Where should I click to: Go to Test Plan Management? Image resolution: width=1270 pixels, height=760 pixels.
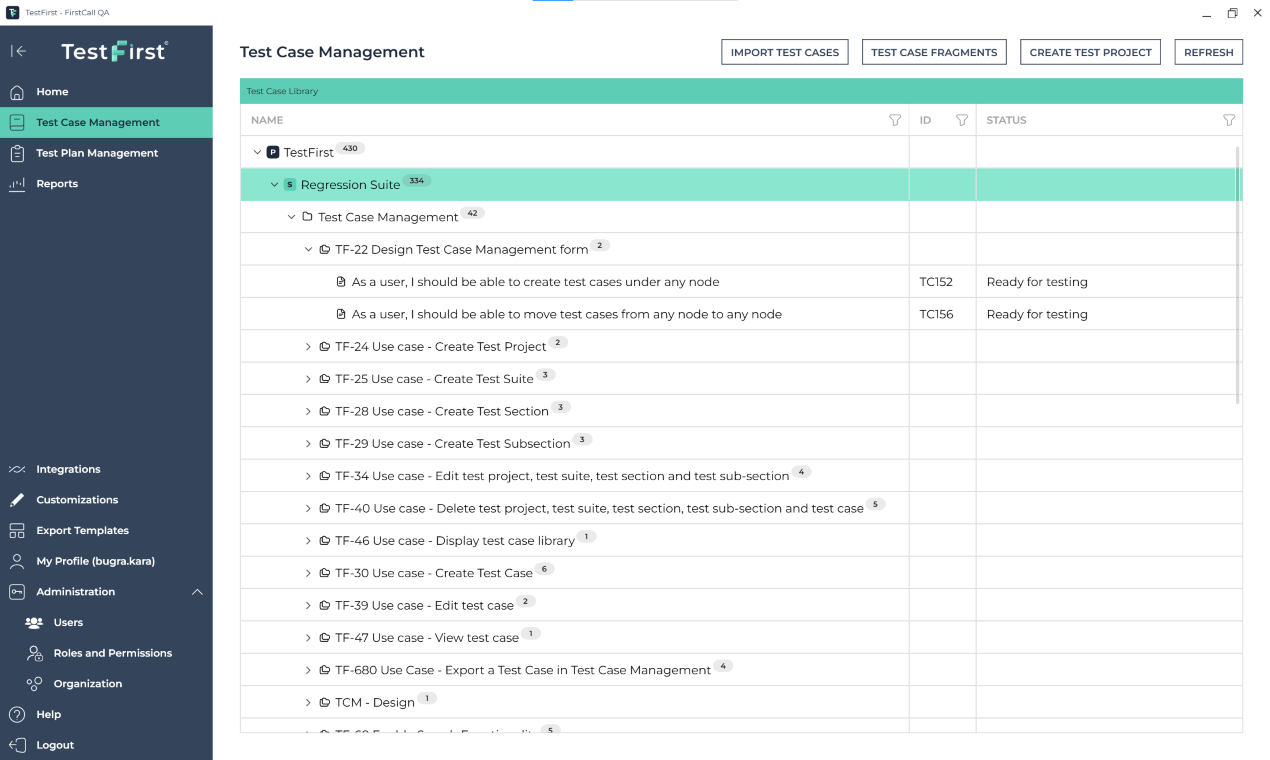pos(106,153)
